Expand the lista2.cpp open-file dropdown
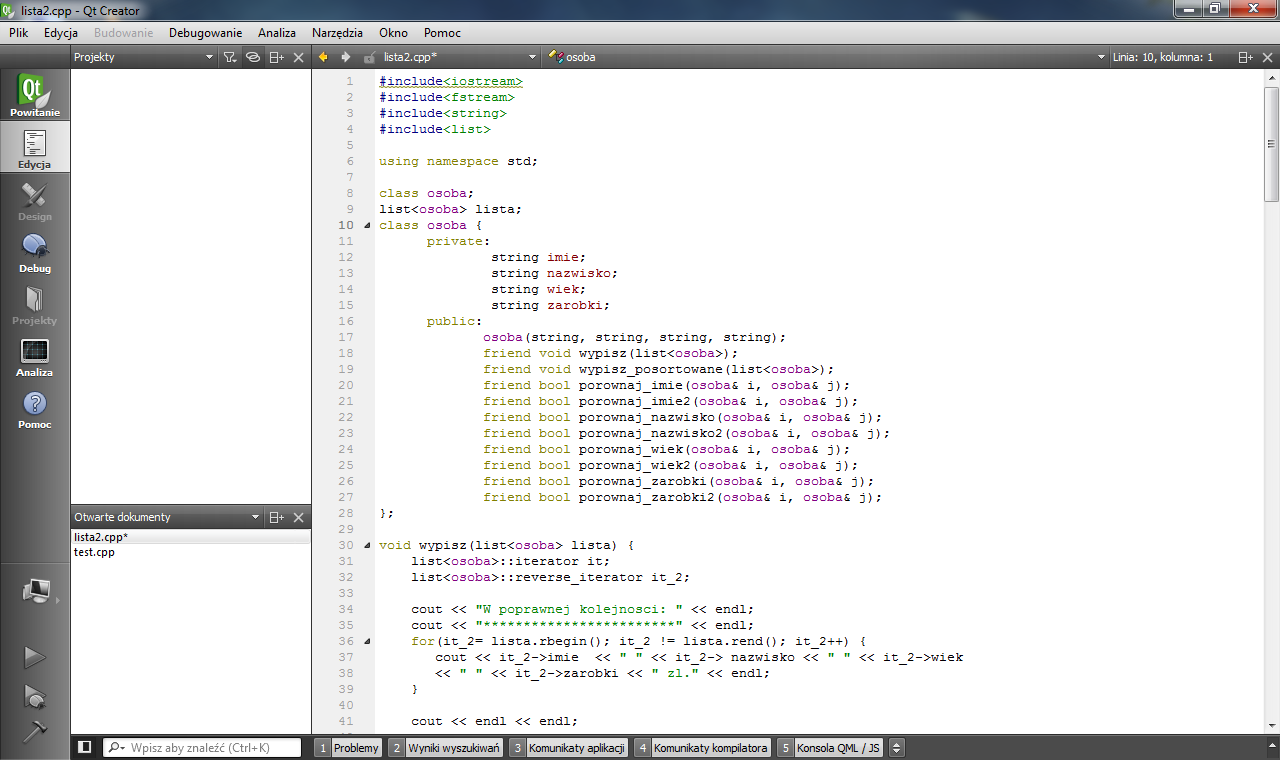Image resolution: width=1280 pixels, height=760 pixels. coord(532,57)
